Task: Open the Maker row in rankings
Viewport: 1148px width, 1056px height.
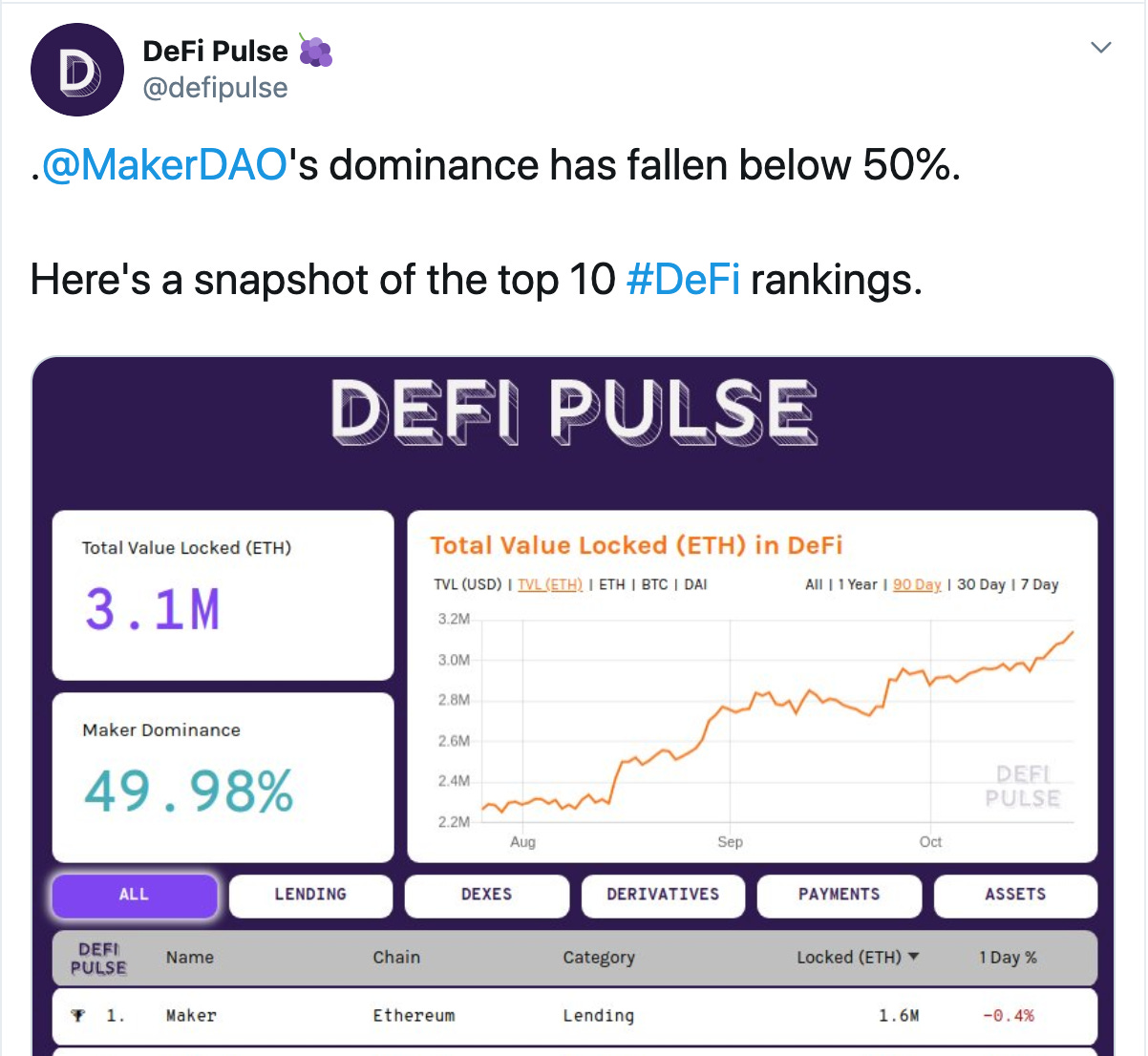Action: (191, 1015)
